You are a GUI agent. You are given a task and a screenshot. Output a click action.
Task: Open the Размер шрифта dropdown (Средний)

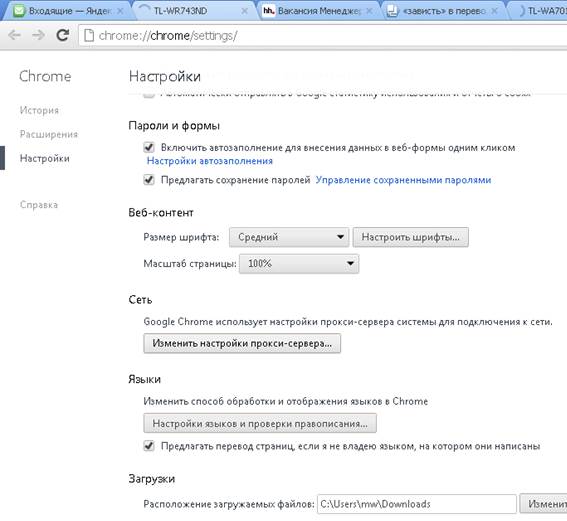coord(289,237)
